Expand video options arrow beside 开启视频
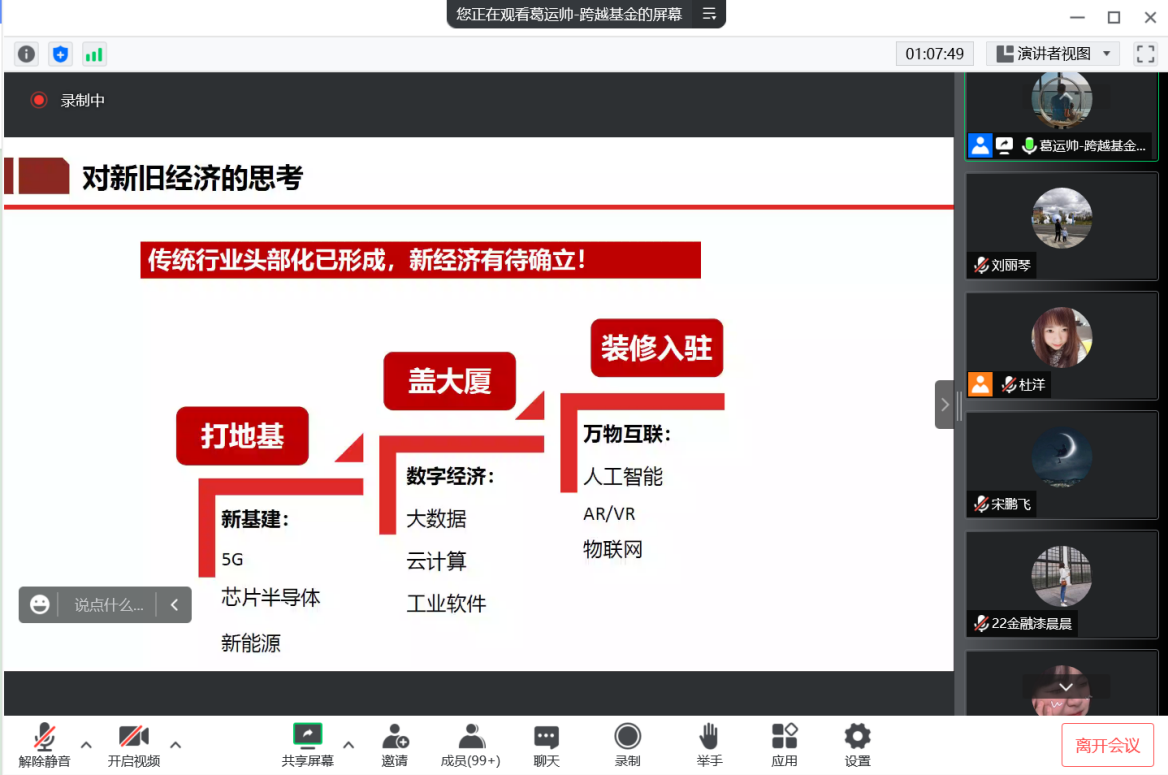 tap(176, 744)
